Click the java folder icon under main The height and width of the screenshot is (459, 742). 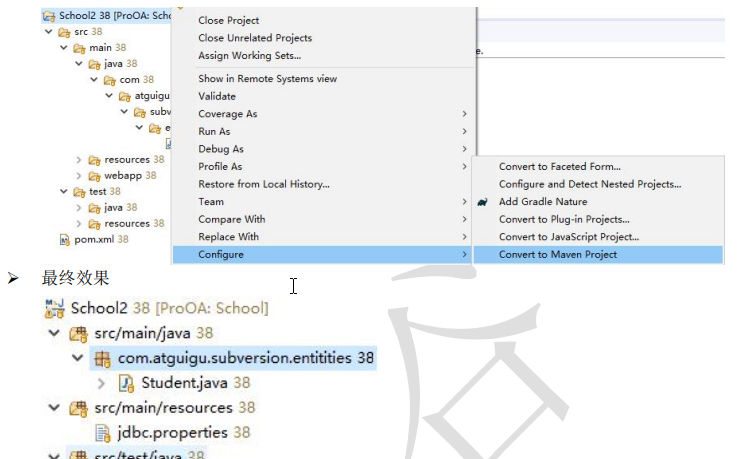click(x=94, y=64)
